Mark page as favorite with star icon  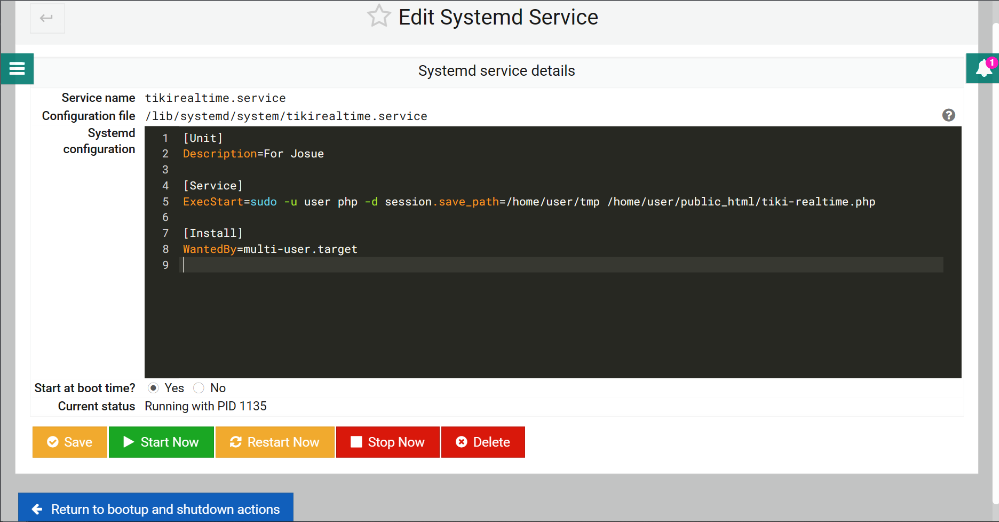tap(378, 17)
